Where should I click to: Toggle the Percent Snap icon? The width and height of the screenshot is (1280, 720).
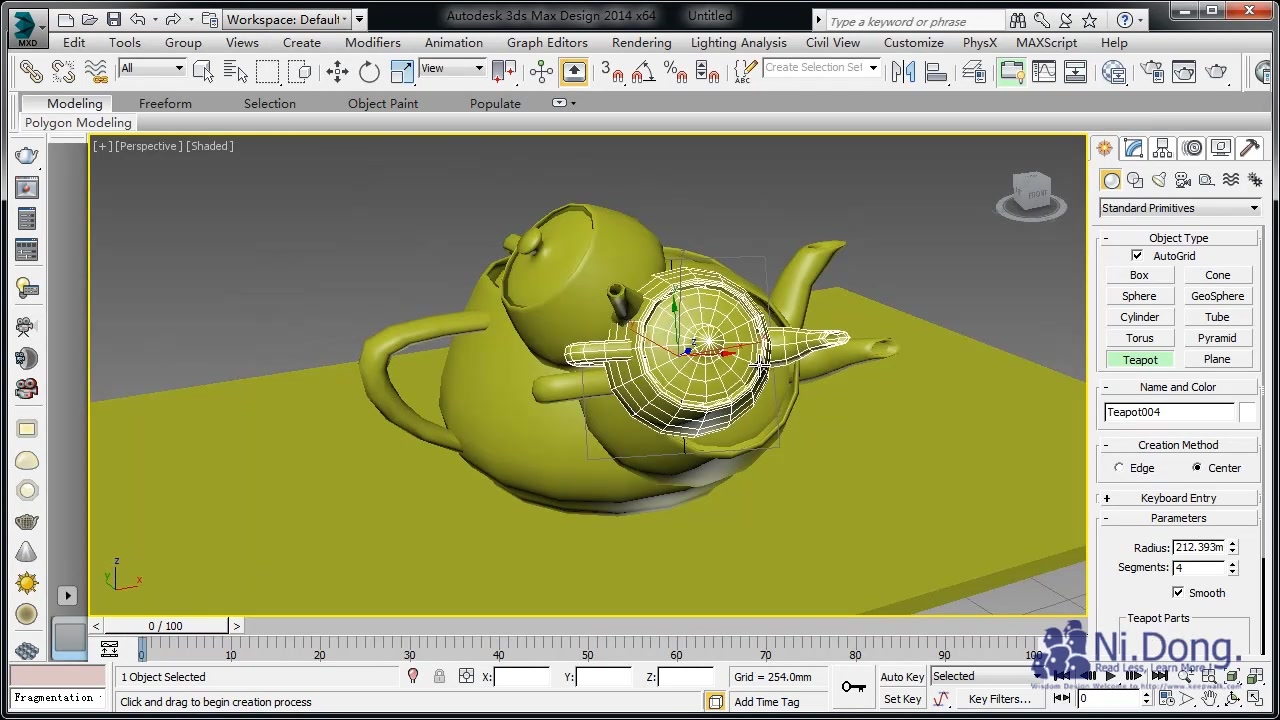point(675,71)
